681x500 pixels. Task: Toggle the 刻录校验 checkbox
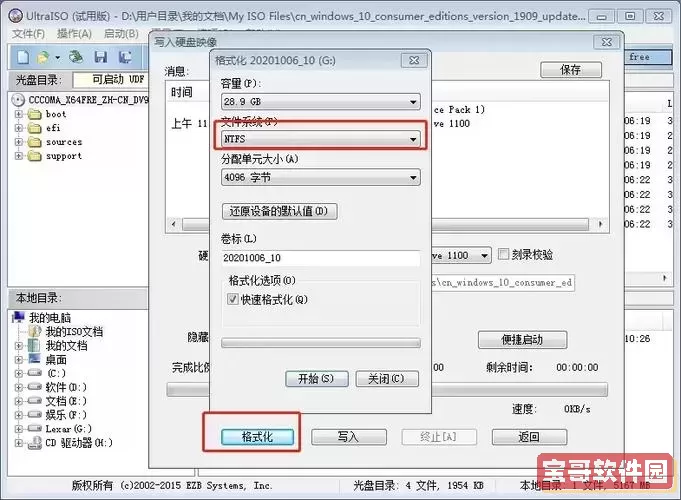click(503, 254)
